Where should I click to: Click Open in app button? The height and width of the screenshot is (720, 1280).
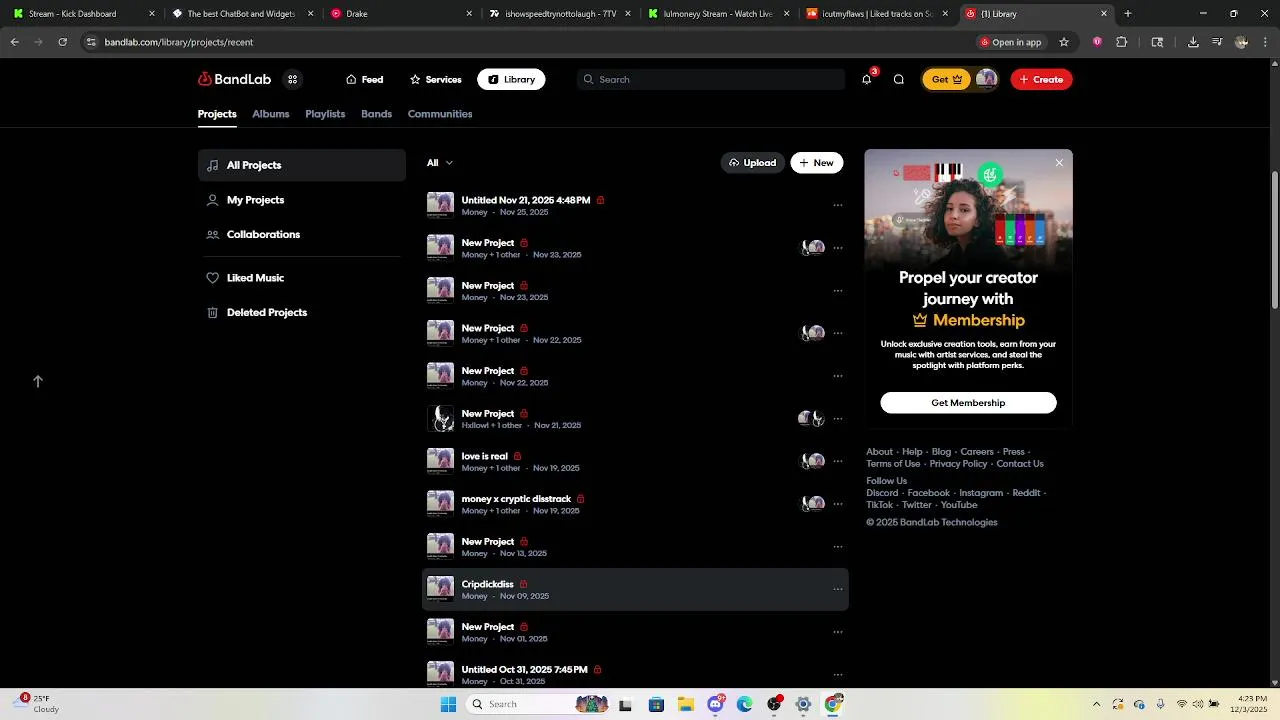pos(1011,42)
